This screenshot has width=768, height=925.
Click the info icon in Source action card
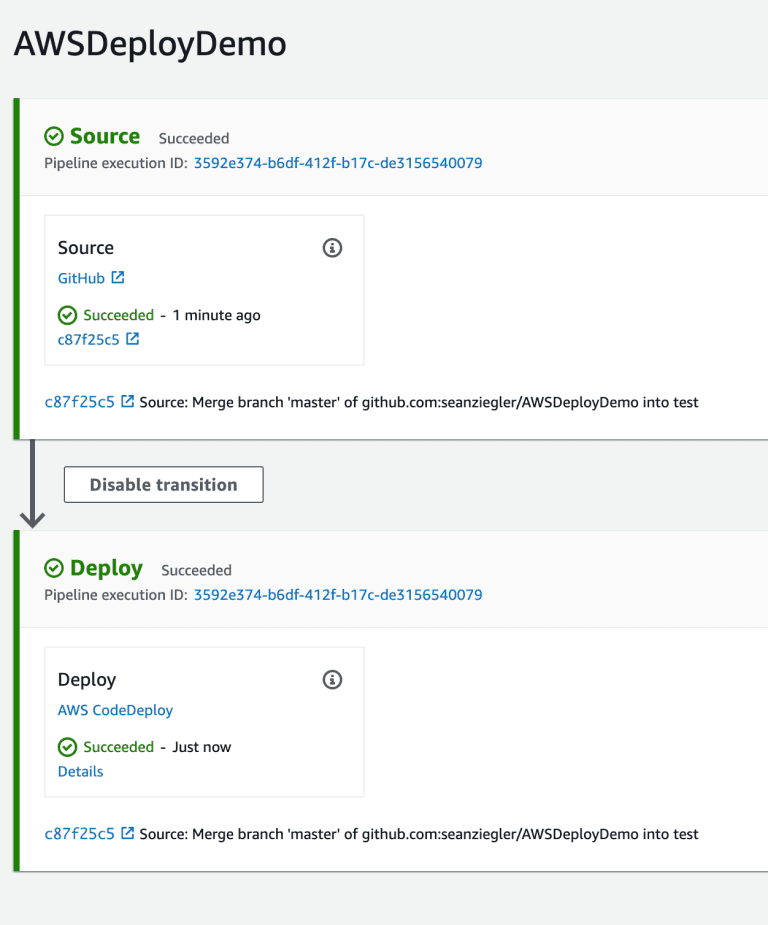click(332, 248)
